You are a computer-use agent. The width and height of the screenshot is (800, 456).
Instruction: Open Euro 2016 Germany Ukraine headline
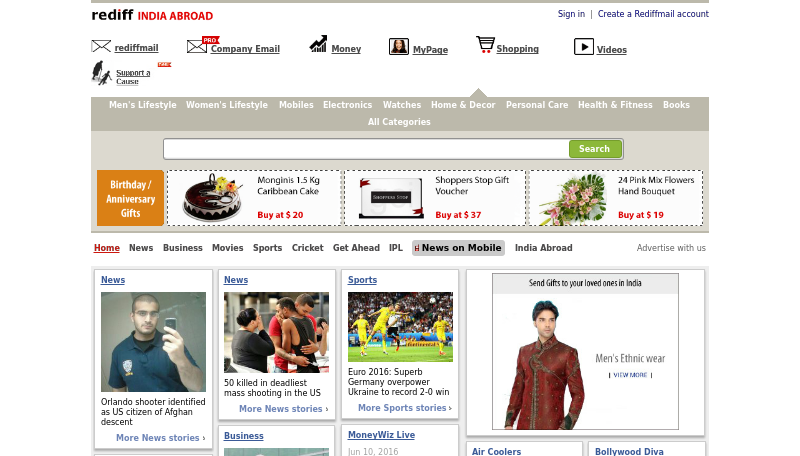[398, 382]
